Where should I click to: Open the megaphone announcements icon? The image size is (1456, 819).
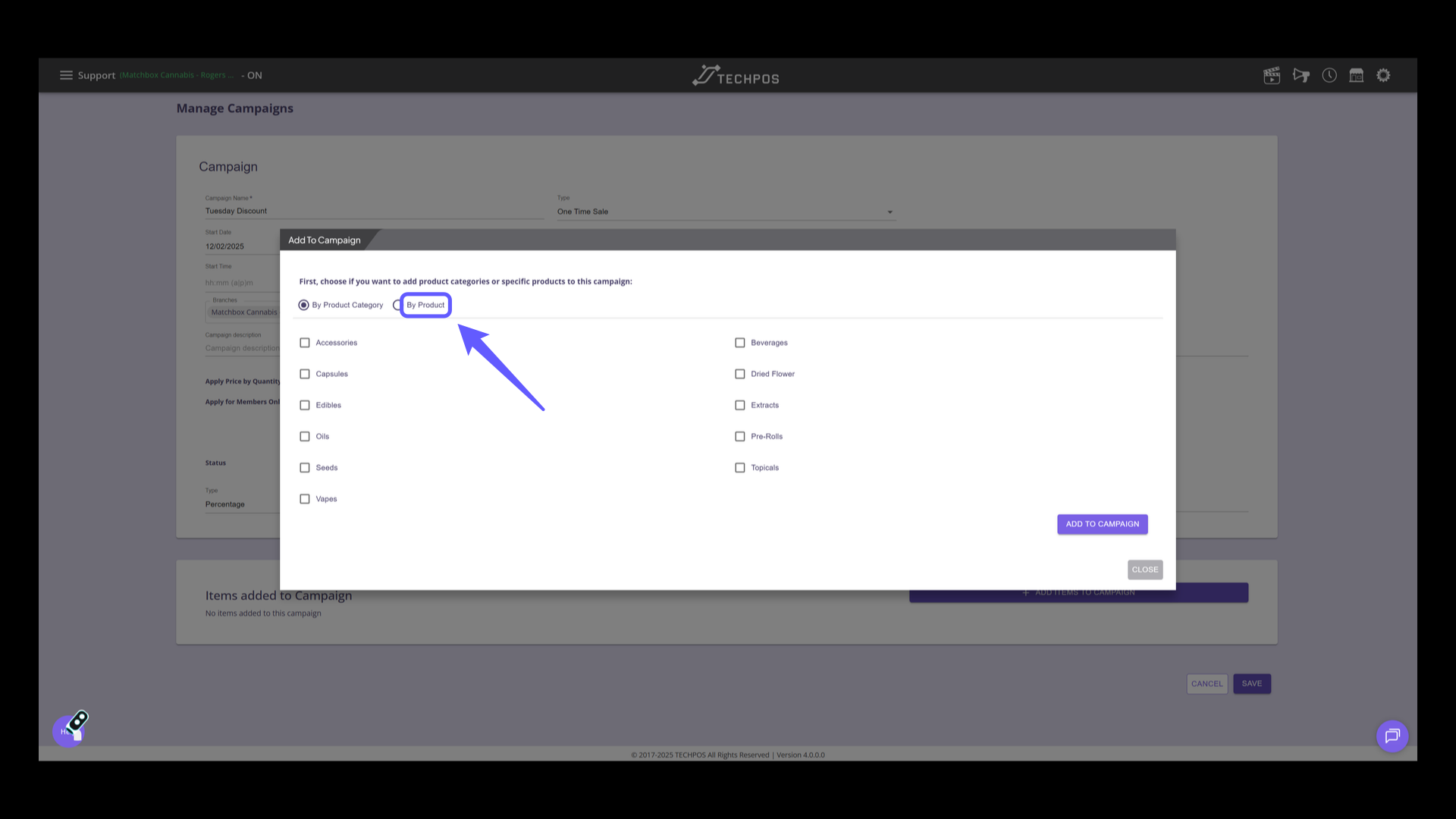(1301, 75)
